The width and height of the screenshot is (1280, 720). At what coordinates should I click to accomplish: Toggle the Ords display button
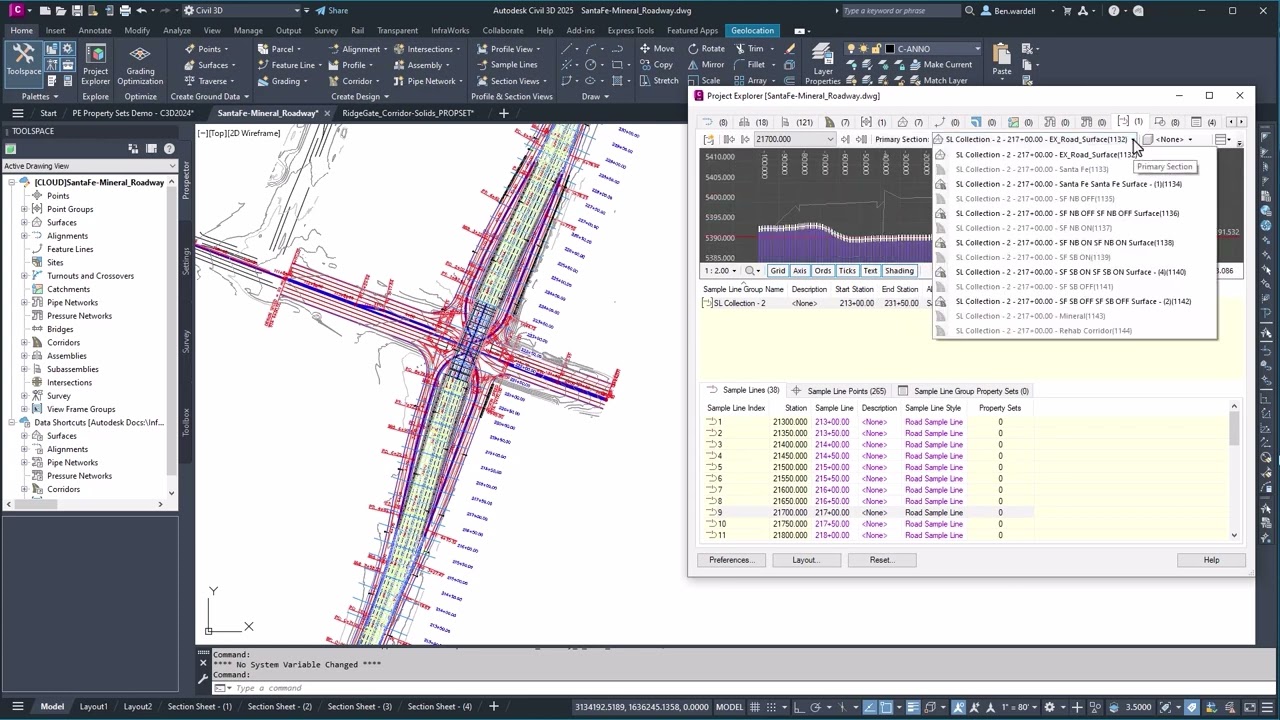click(822, 271)
